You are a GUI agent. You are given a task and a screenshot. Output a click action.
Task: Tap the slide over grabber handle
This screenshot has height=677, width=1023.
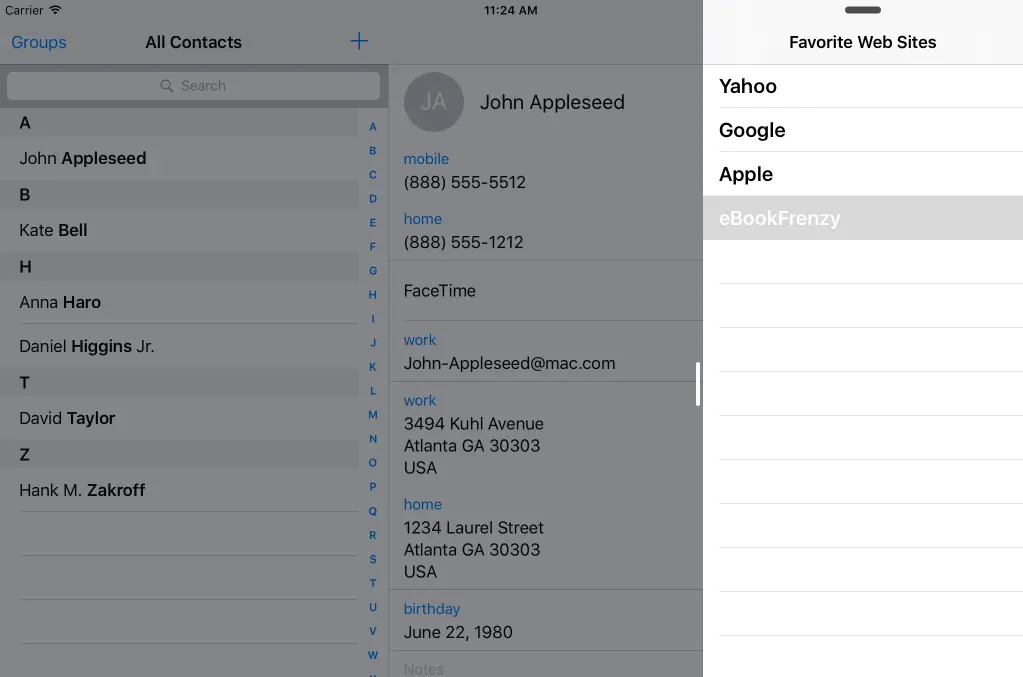(862, 10)
